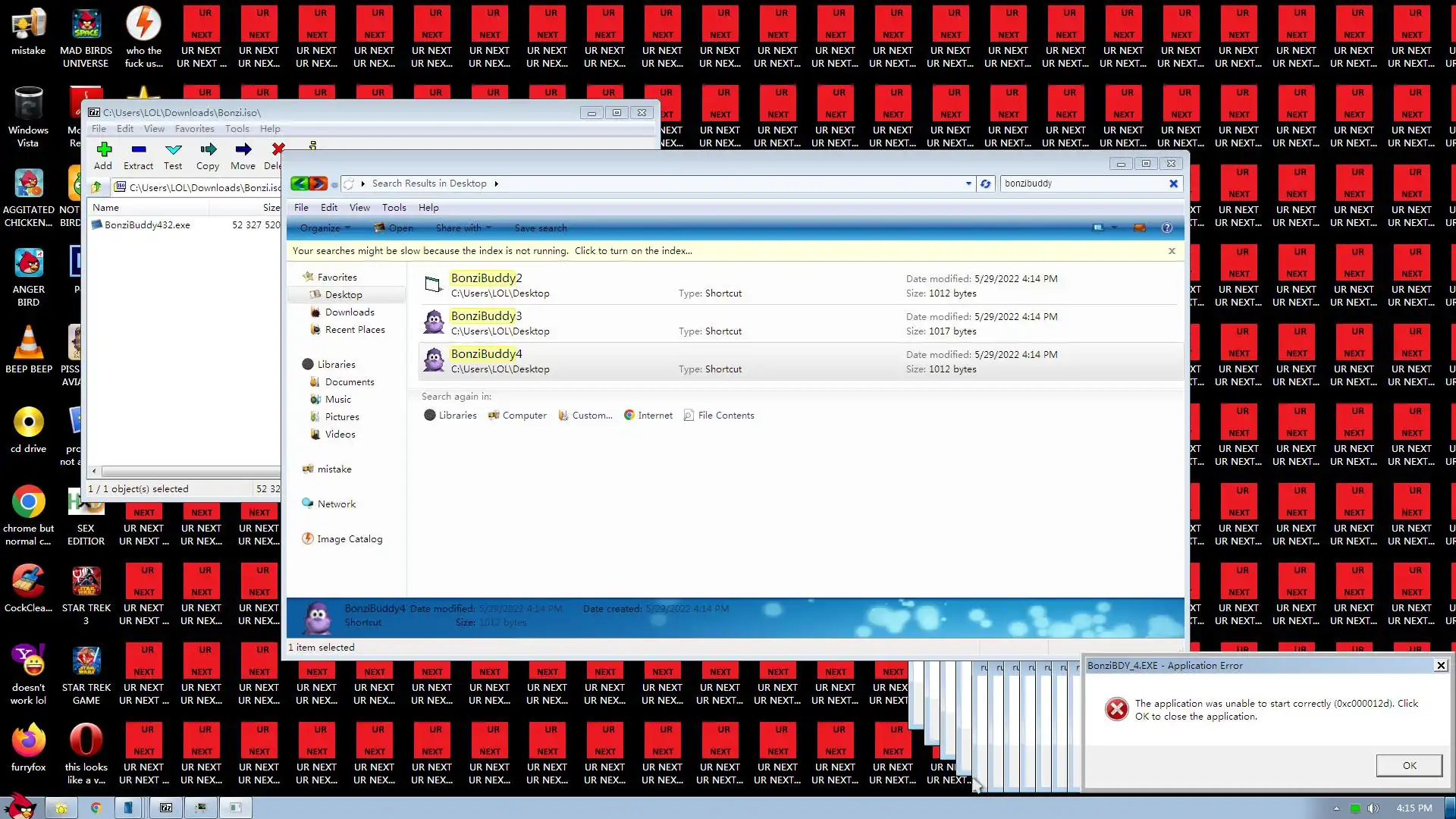Open the Explorer help icon

(1167, 227)
